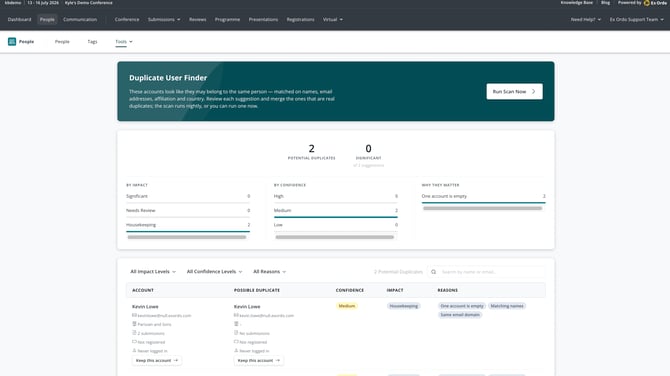The height and width of the screenshot is (376, 670).
Task: Click the Reasons column header
Action: (447, 290)
